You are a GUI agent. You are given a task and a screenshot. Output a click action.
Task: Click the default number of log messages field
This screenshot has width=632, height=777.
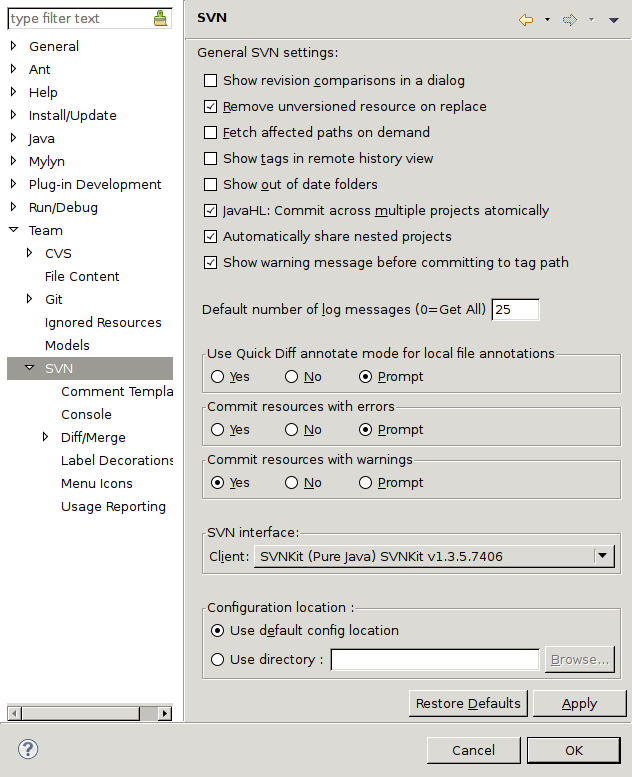[516, 310]
